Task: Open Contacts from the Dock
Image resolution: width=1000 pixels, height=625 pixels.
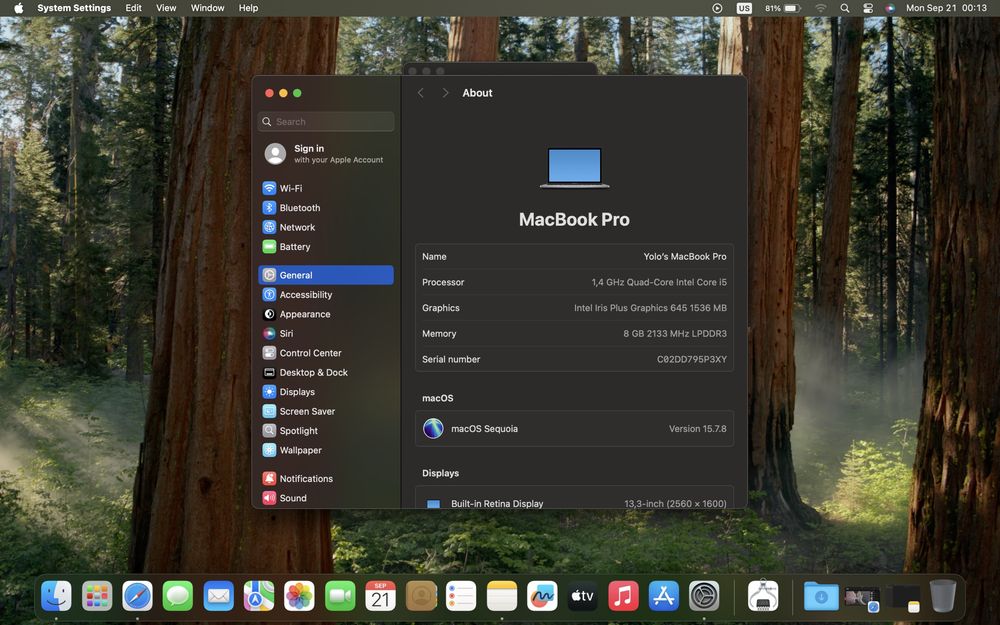Action: (421, 597)
